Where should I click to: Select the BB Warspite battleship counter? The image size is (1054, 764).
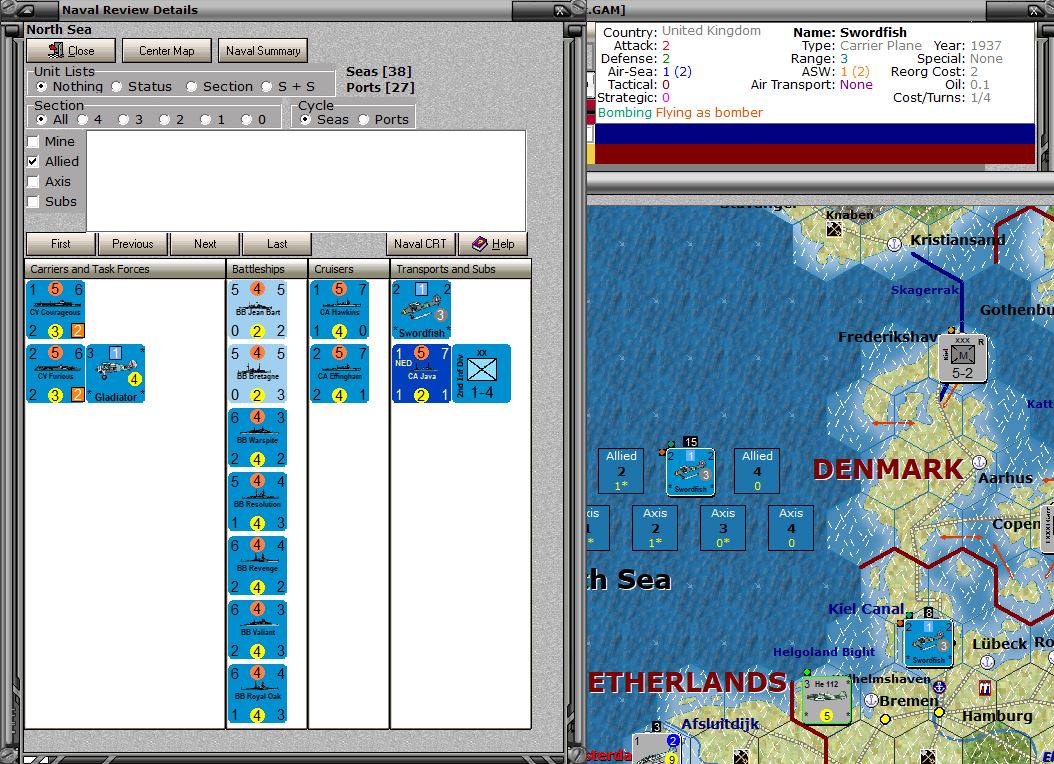pyautogui.click(x=257, y=437)
